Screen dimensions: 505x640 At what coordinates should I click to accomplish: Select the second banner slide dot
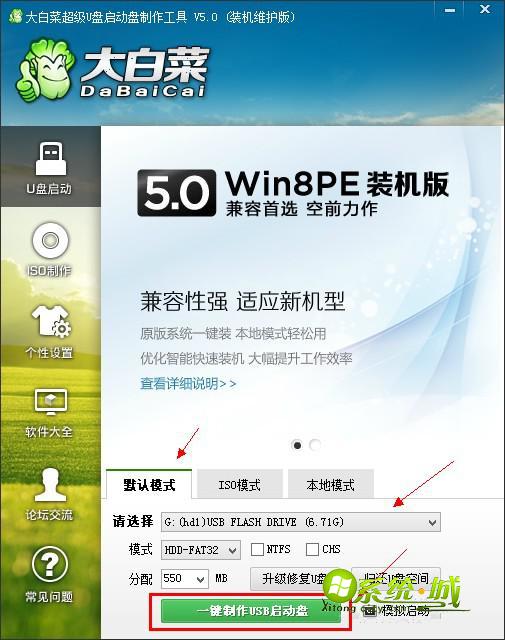point(315,445)
